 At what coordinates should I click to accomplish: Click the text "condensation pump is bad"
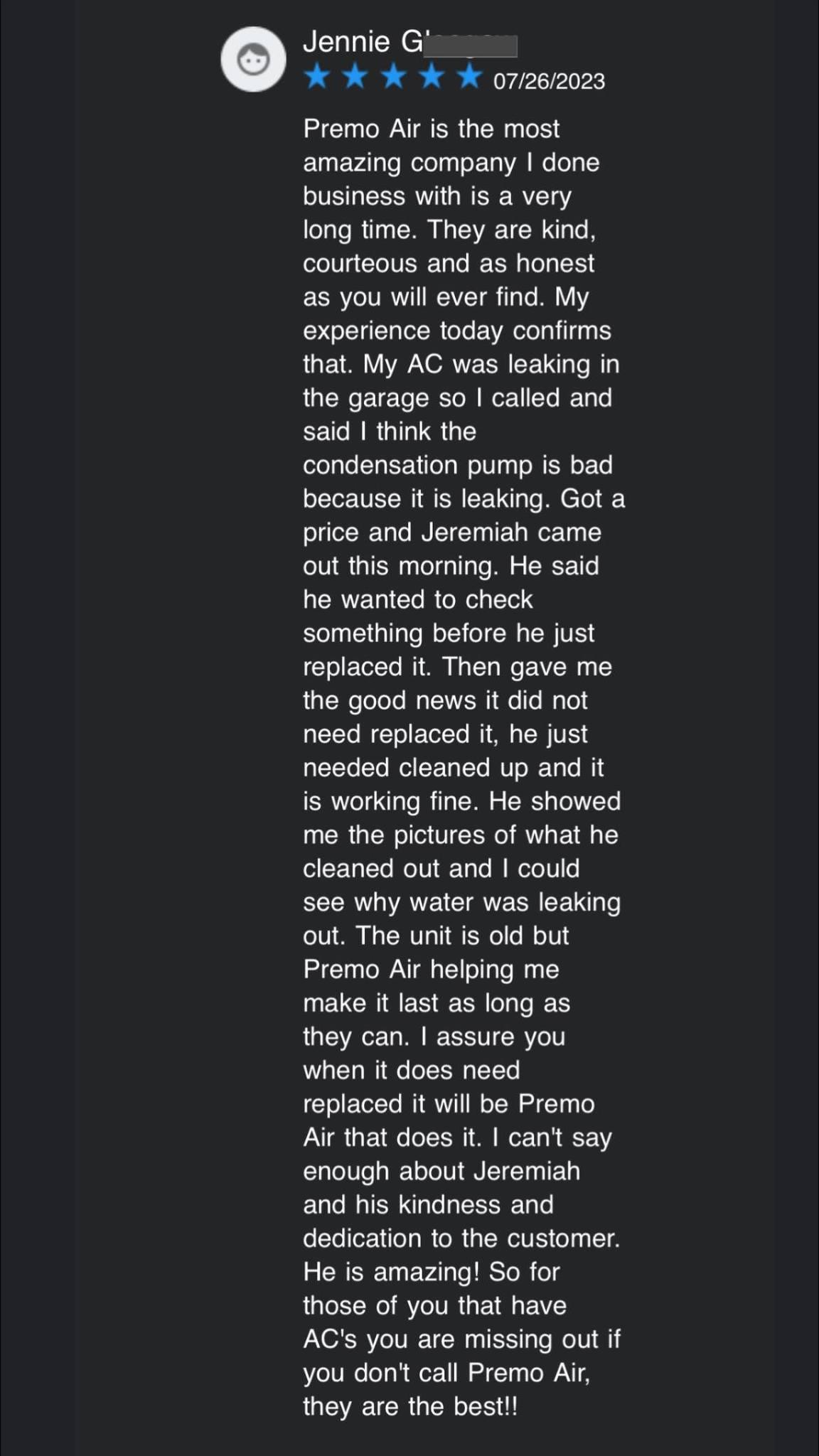tap(457, 465)
